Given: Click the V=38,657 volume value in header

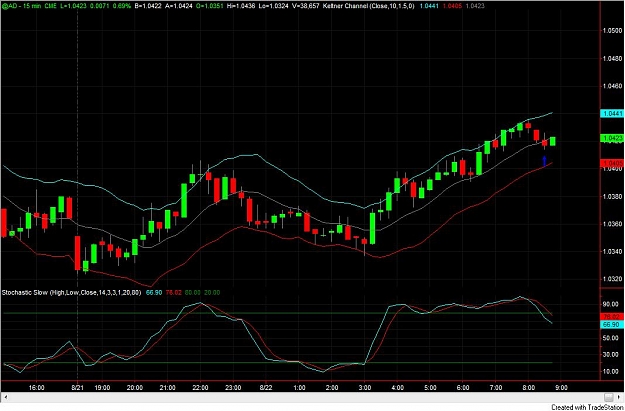Looking at the screenshot, I should pyautogui.click(x=304, y=6).
